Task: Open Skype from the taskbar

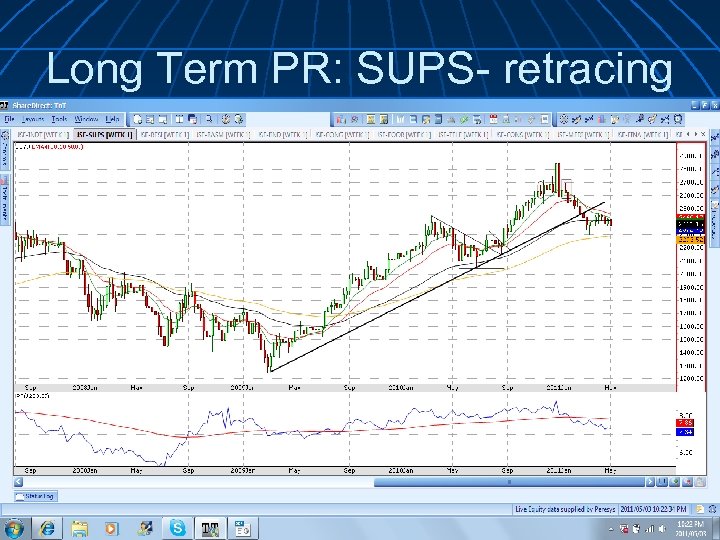Action: (177, 529)
